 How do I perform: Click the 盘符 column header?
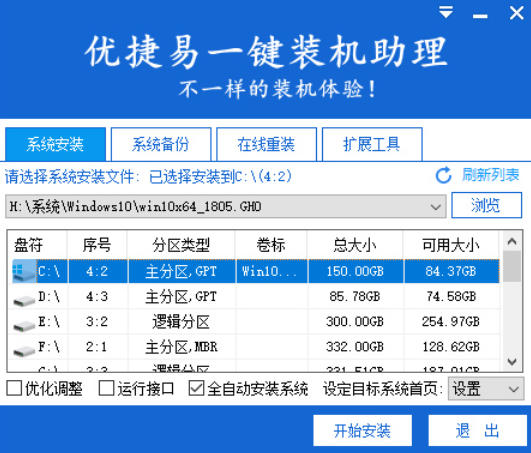(x=37, y=245)
